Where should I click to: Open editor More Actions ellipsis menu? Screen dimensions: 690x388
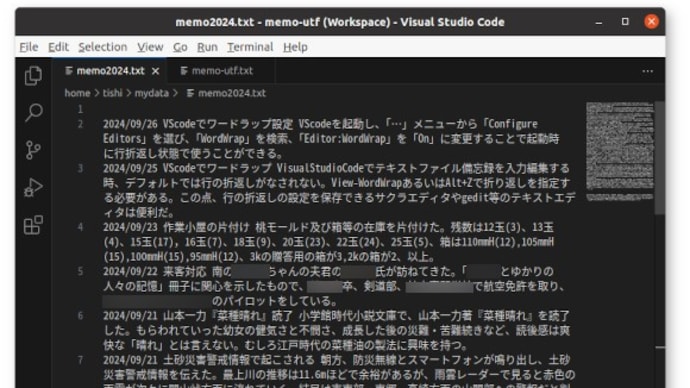coord(647,71)
